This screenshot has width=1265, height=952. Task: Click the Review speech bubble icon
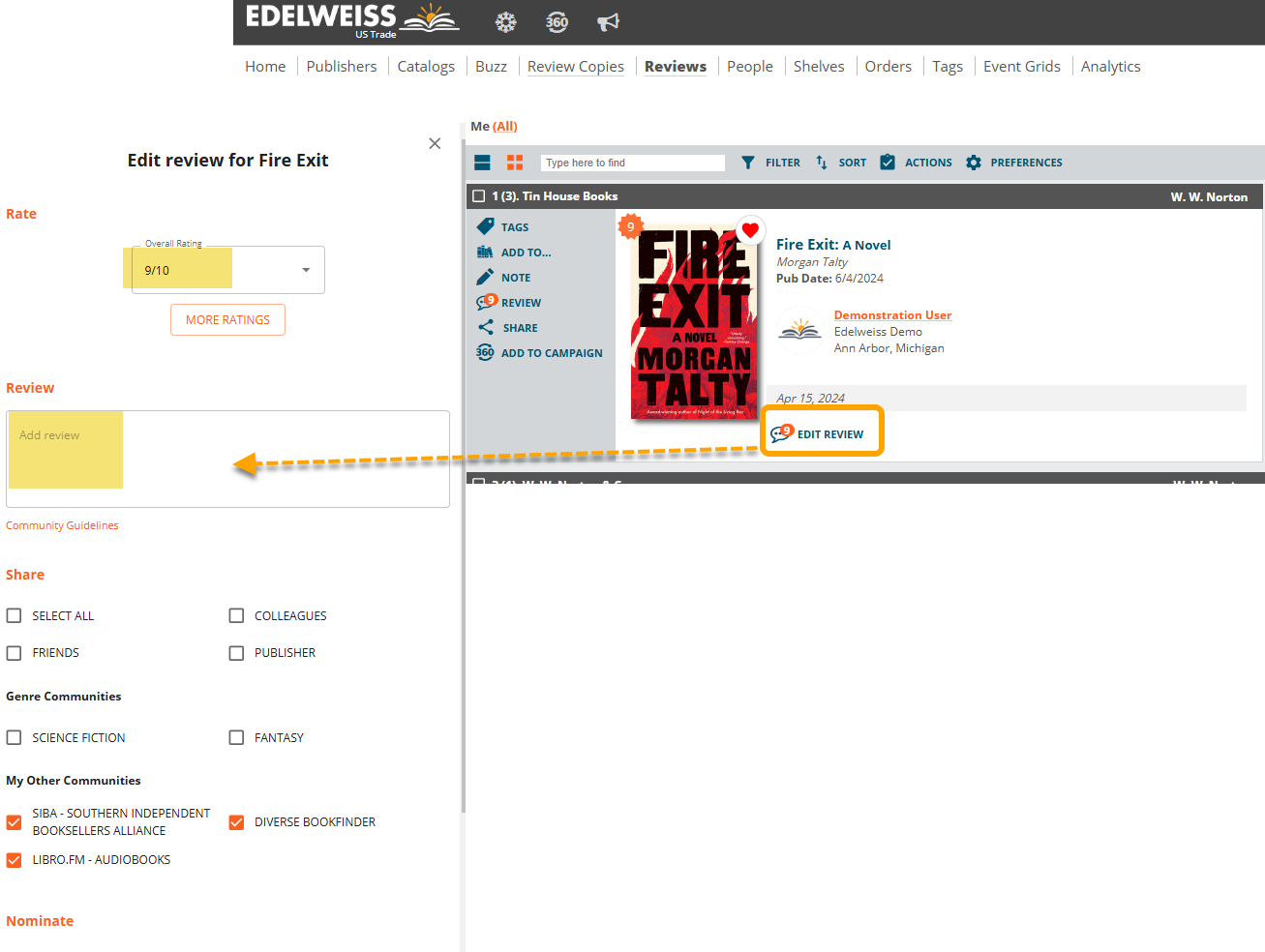[486, 302]
